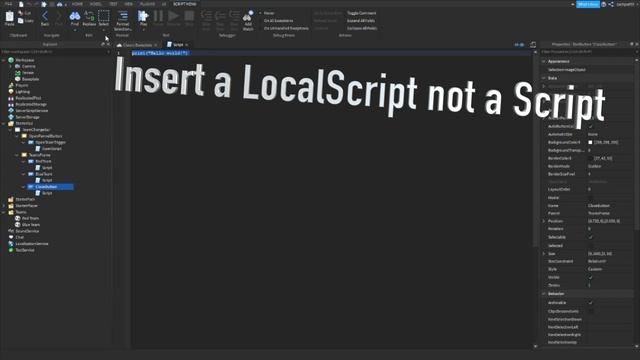Click the Pause test icon
Screen dimensions: 640x360
pyautogui.click(x=158, y=16)
